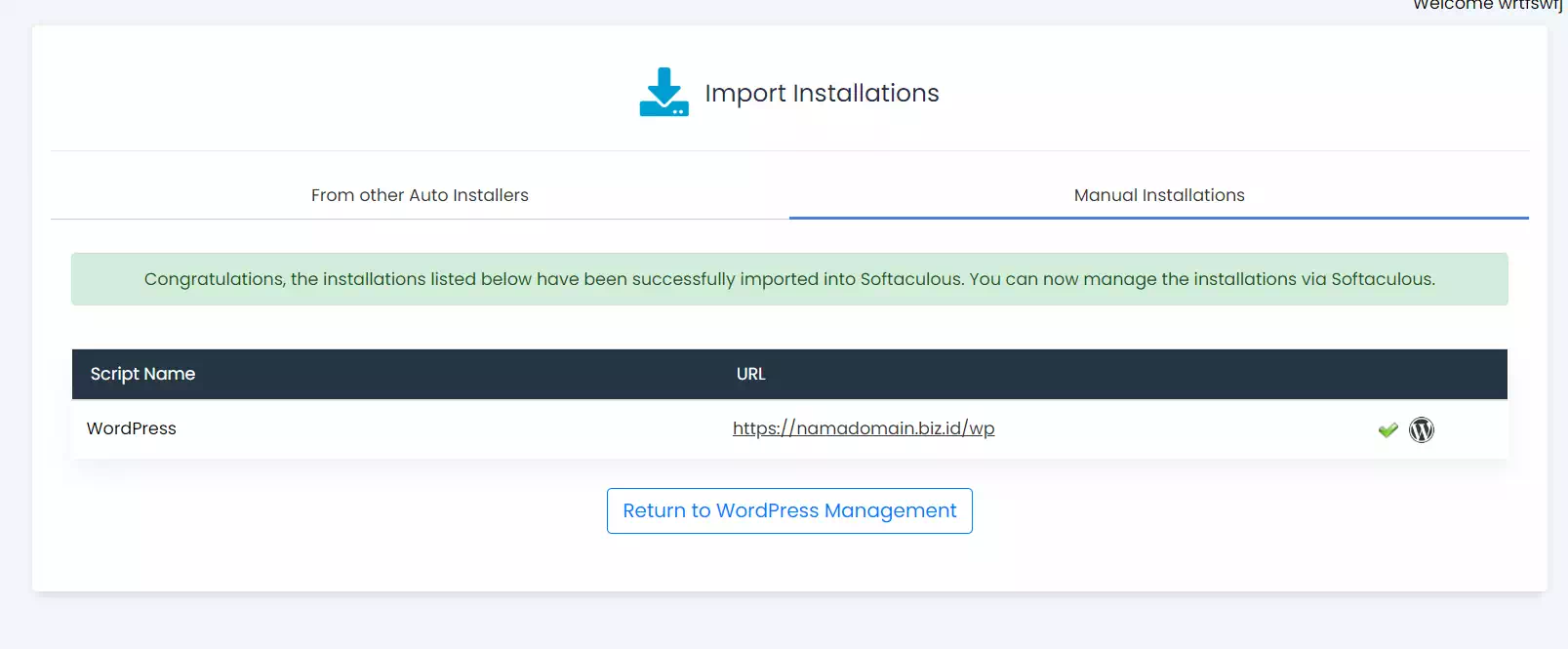Click the Import Installations heading text

click(x=822, y=93)
